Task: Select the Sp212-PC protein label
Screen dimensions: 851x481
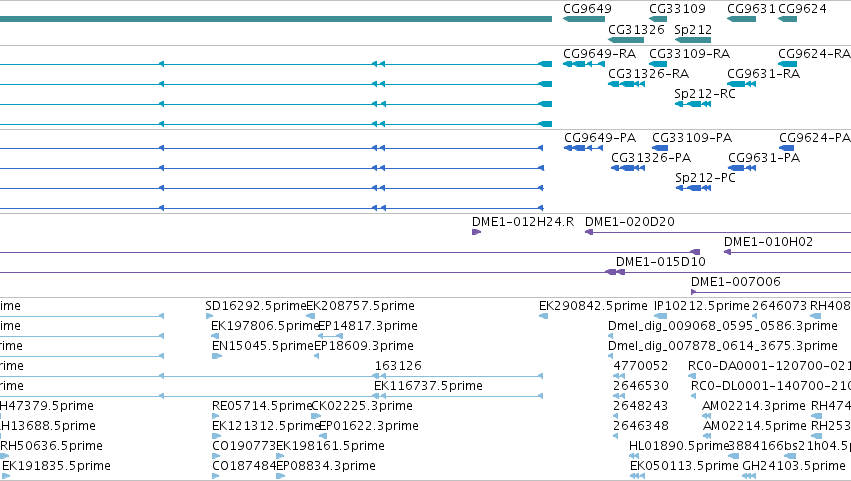Action: [x=706, y=178]
